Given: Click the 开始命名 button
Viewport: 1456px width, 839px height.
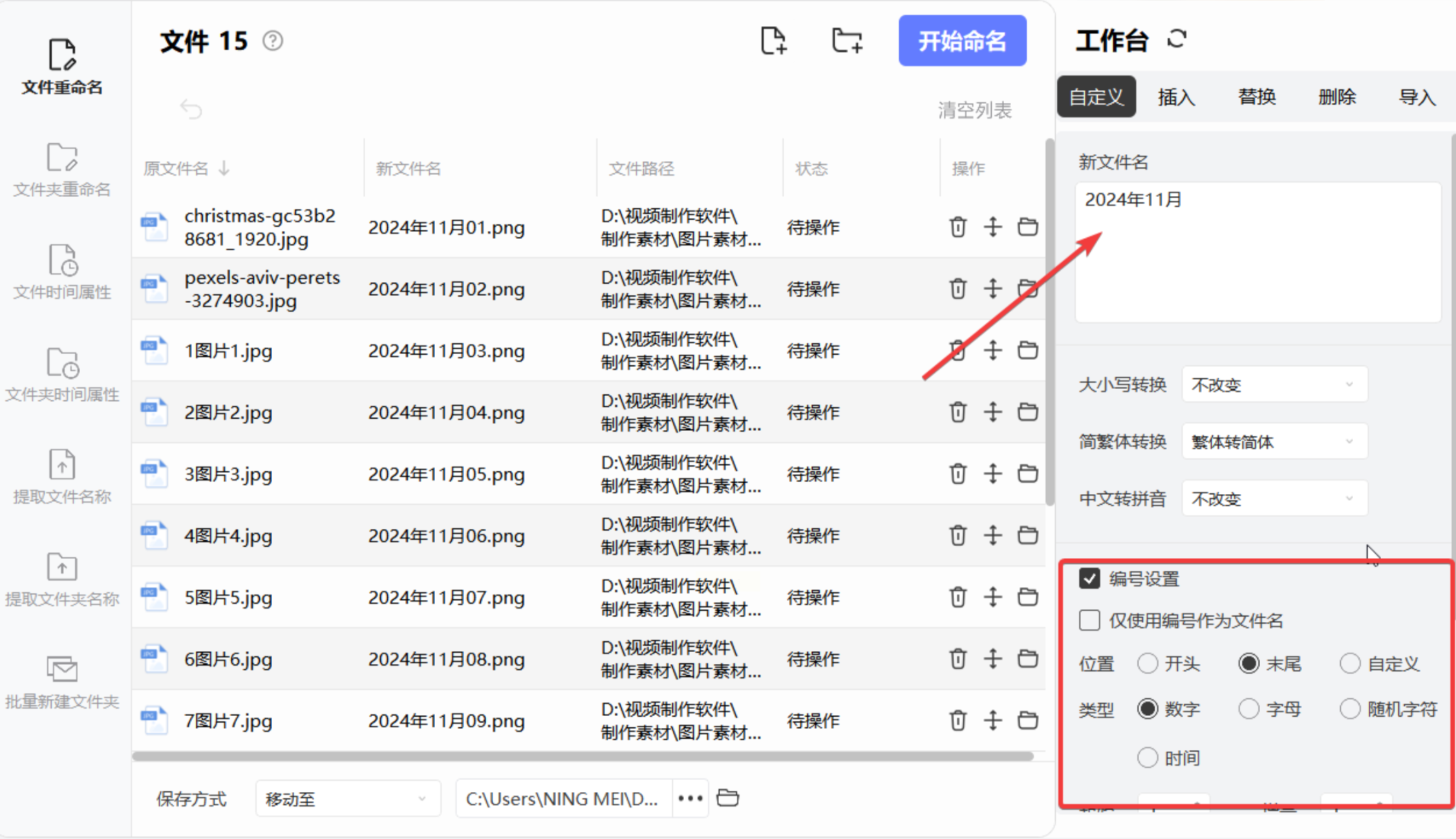Looking at the screenshot, I should [x=961, y=41].
